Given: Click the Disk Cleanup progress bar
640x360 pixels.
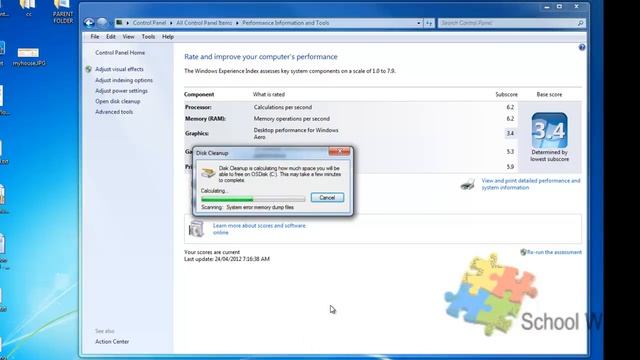Looking at the screenshot, I should click(253, 199).
